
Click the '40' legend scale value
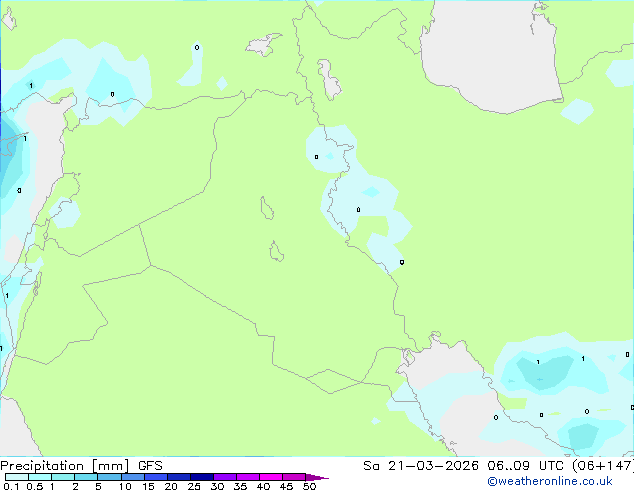tap(263, 486)
